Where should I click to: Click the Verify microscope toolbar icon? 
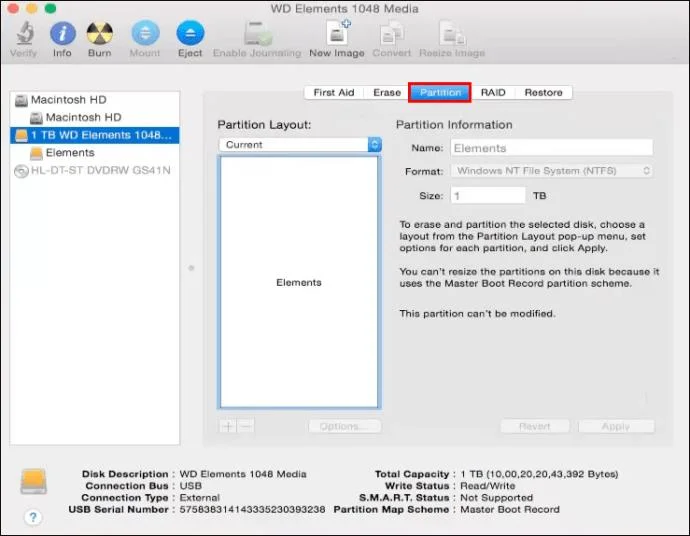point(24,33)
